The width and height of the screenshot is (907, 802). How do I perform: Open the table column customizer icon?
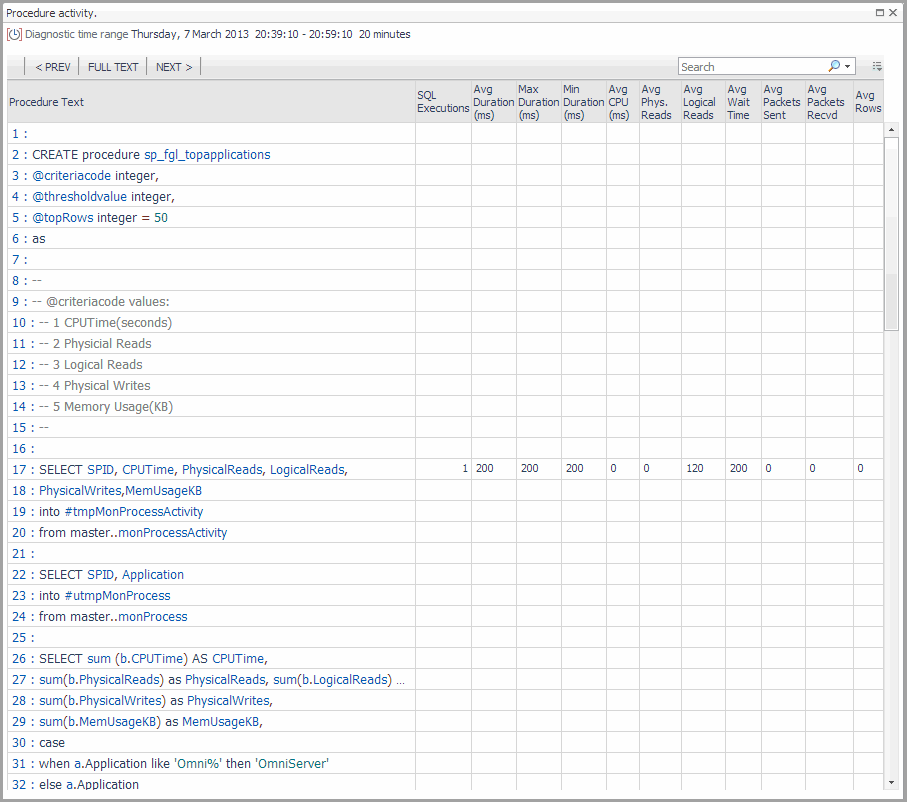[877, 67]
